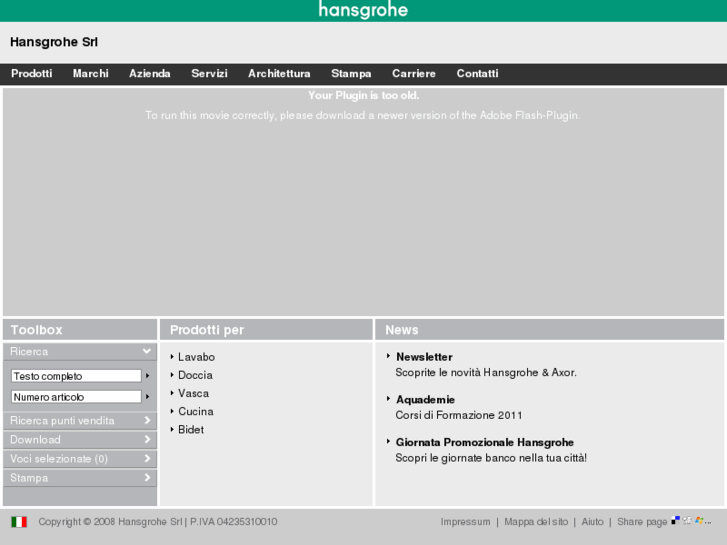Click the Prodotti per panel header
The image size is (727, 545).
point(266,329)
